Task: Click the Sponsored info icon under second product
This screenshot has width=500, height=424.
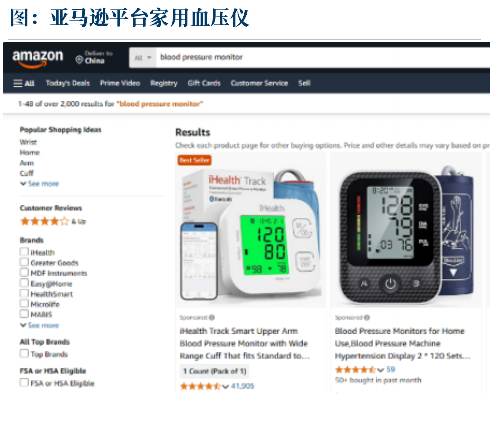Action: (x=367, y=317)
